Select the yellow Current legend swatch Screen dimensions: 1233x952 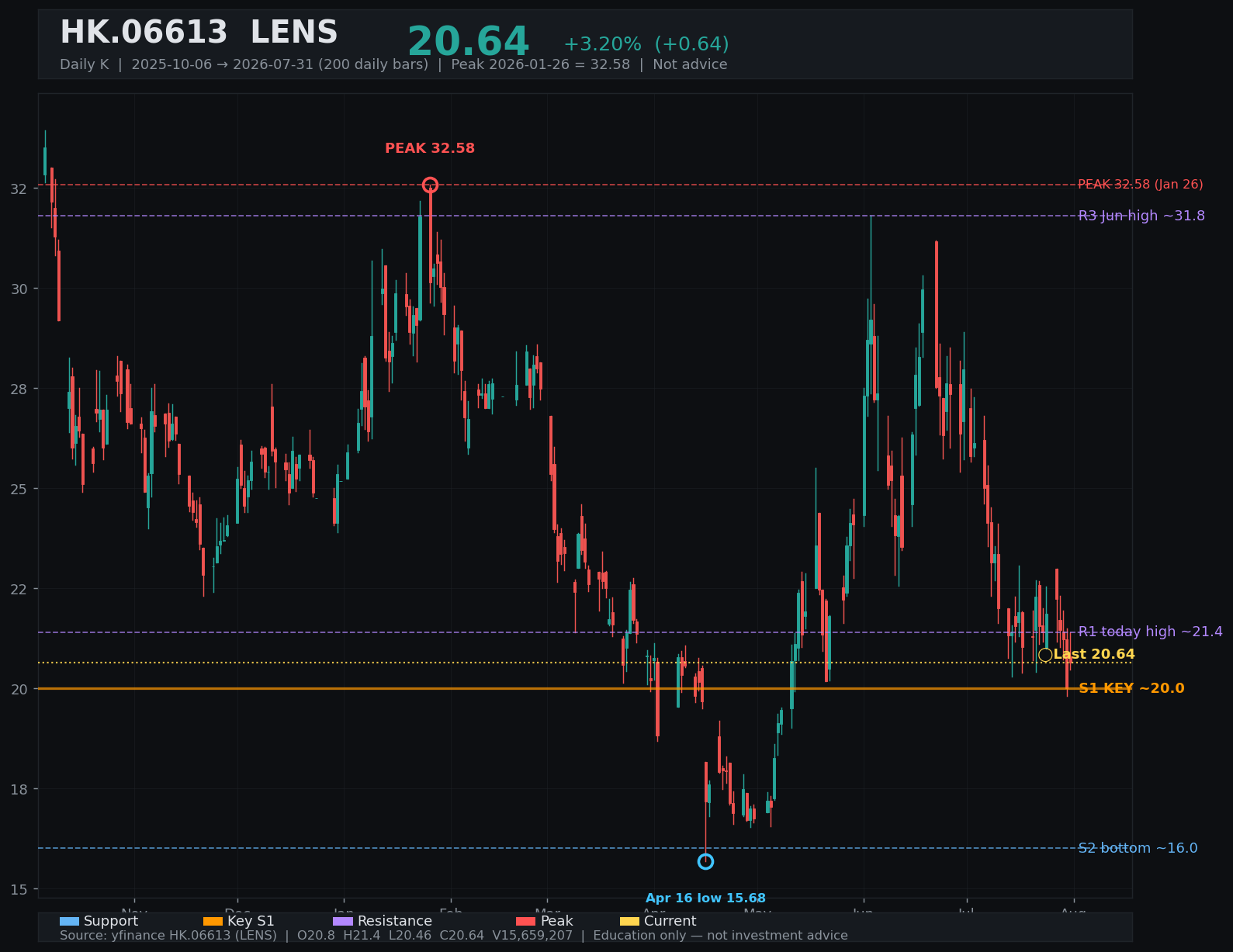click(629, 921)
